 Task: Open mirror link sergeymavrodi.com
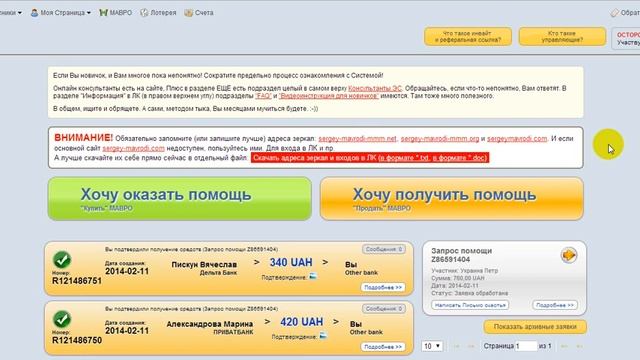click(x=517, y=139)
